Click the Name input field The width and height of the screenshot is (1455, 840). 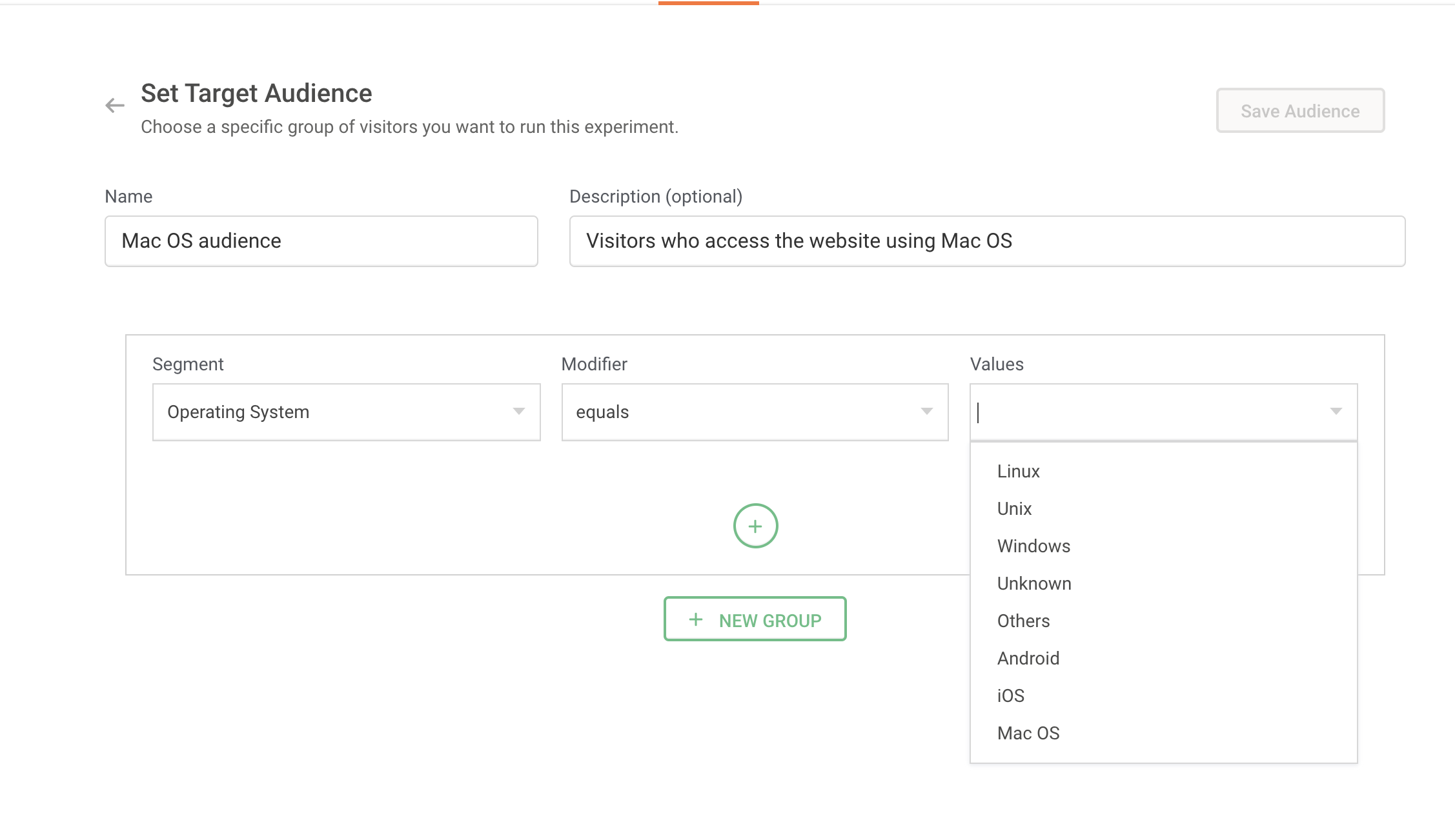[321, 241]
